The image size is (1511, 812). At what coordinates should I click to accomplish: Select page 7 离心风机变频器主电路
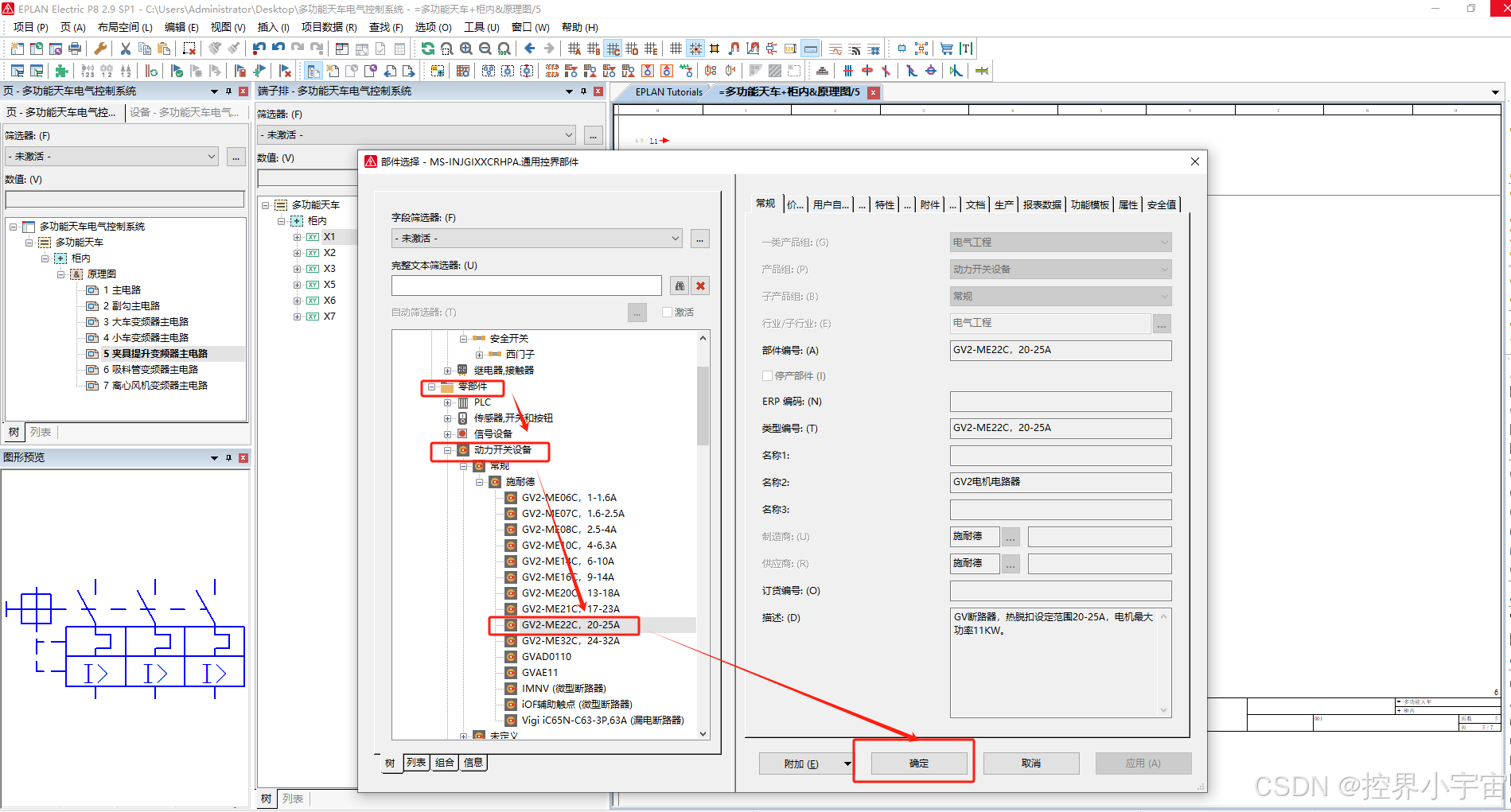pyautogui.click(x=155, y=386)
